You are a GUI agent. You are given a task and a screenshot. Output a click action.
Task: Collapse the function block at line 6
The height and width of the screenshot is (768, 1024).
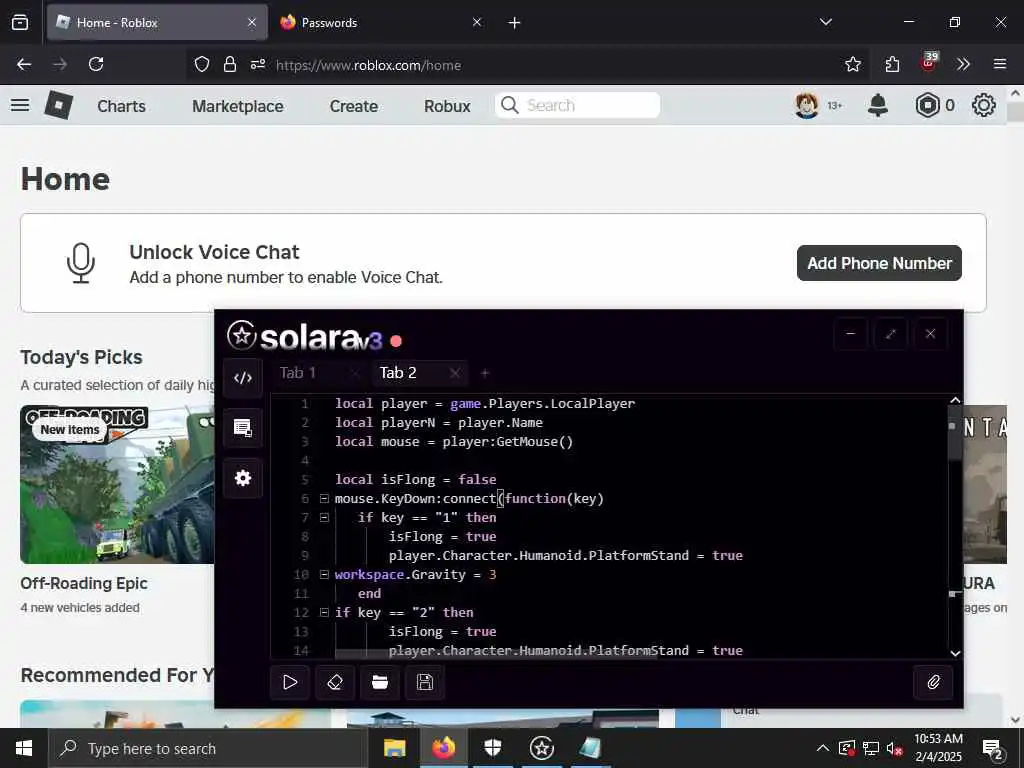[x=324, y=498]
